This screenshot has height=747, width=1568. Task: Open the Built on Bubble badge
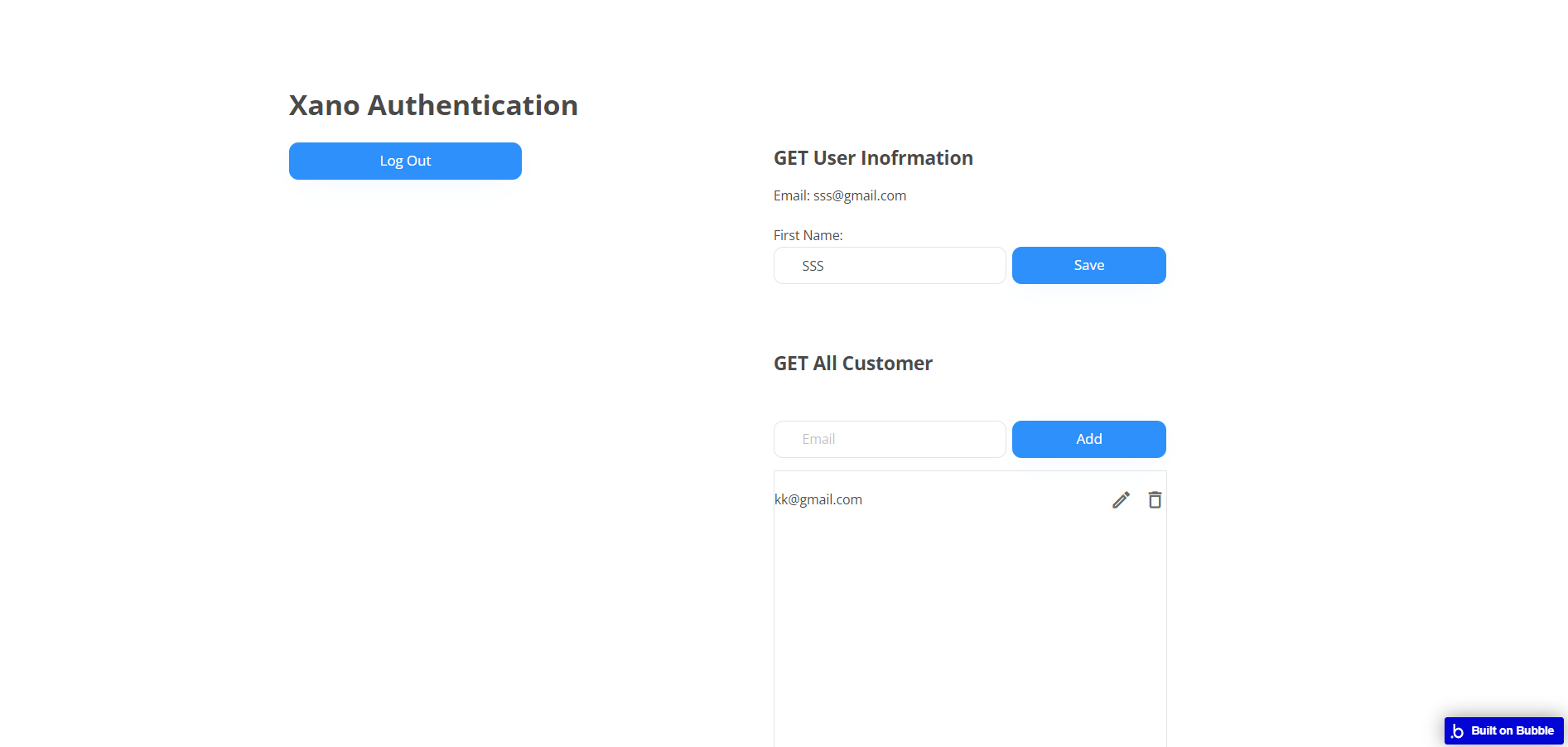(1503, 730)
